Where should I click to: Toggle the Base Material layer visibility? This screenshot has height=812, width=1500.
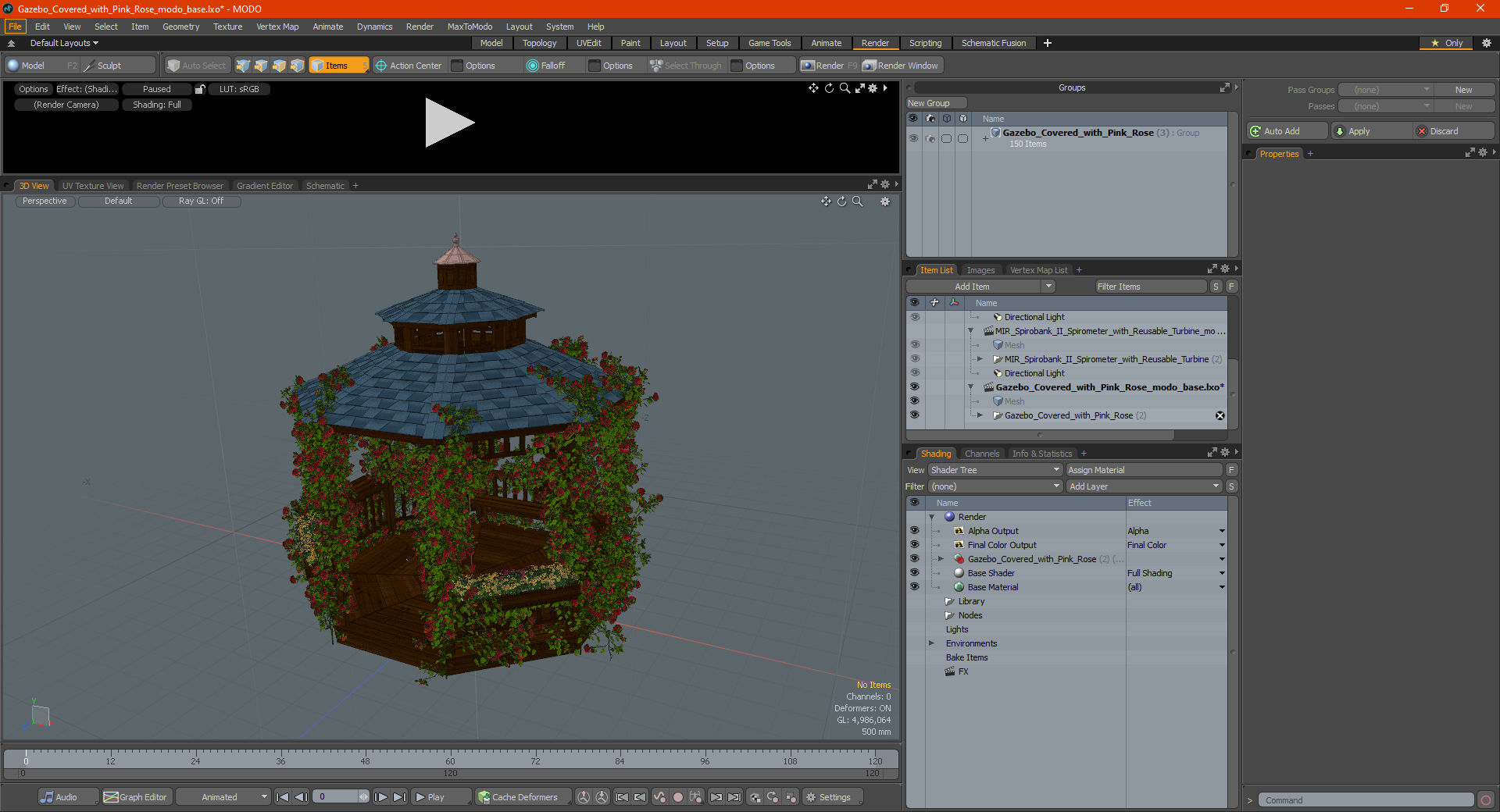914,587
